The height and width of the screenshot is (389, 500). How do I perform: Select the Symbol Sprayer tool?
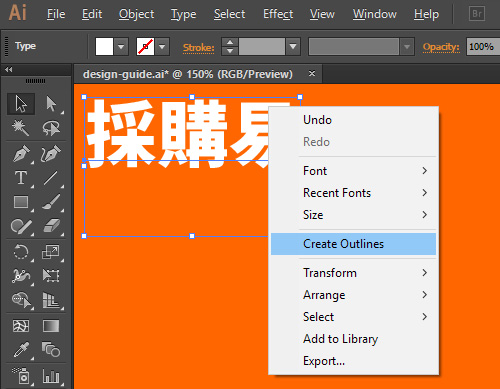click(21, 376)
